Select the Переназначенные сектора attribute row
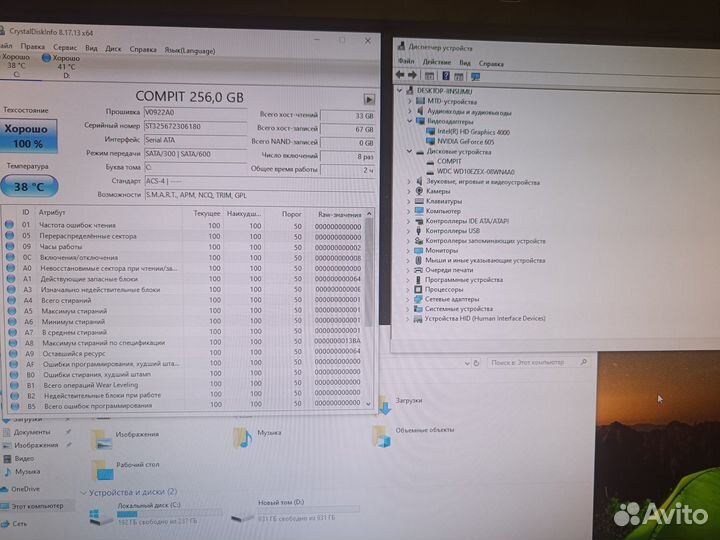 pos(184,236)
